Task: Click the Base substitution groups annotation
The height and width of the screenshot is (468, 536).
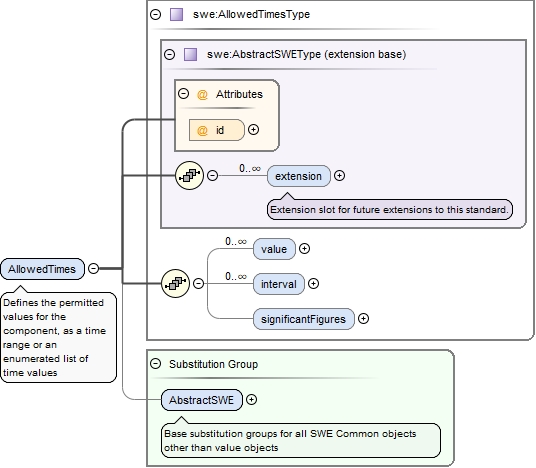Action: click(x=301, y=441)
